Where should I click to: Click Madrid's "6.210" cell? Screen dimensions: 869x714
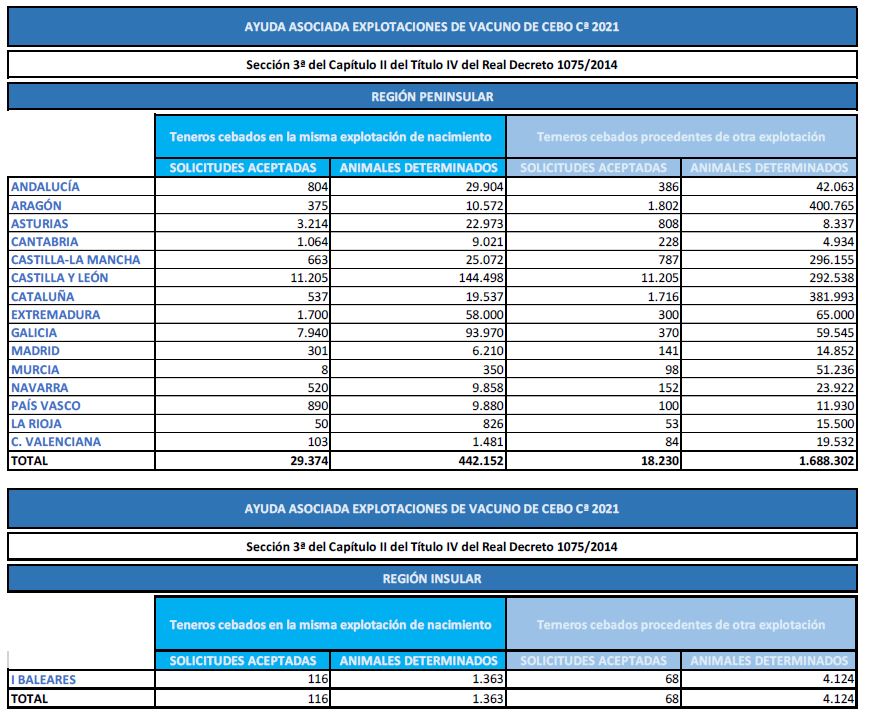[488, 351]
